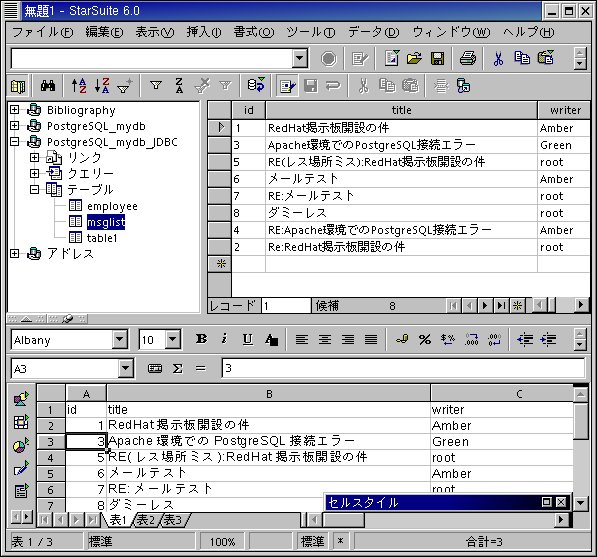The image size is (597, 557).
Task: Toggle the edit data icon
Action: click(287, 86)
